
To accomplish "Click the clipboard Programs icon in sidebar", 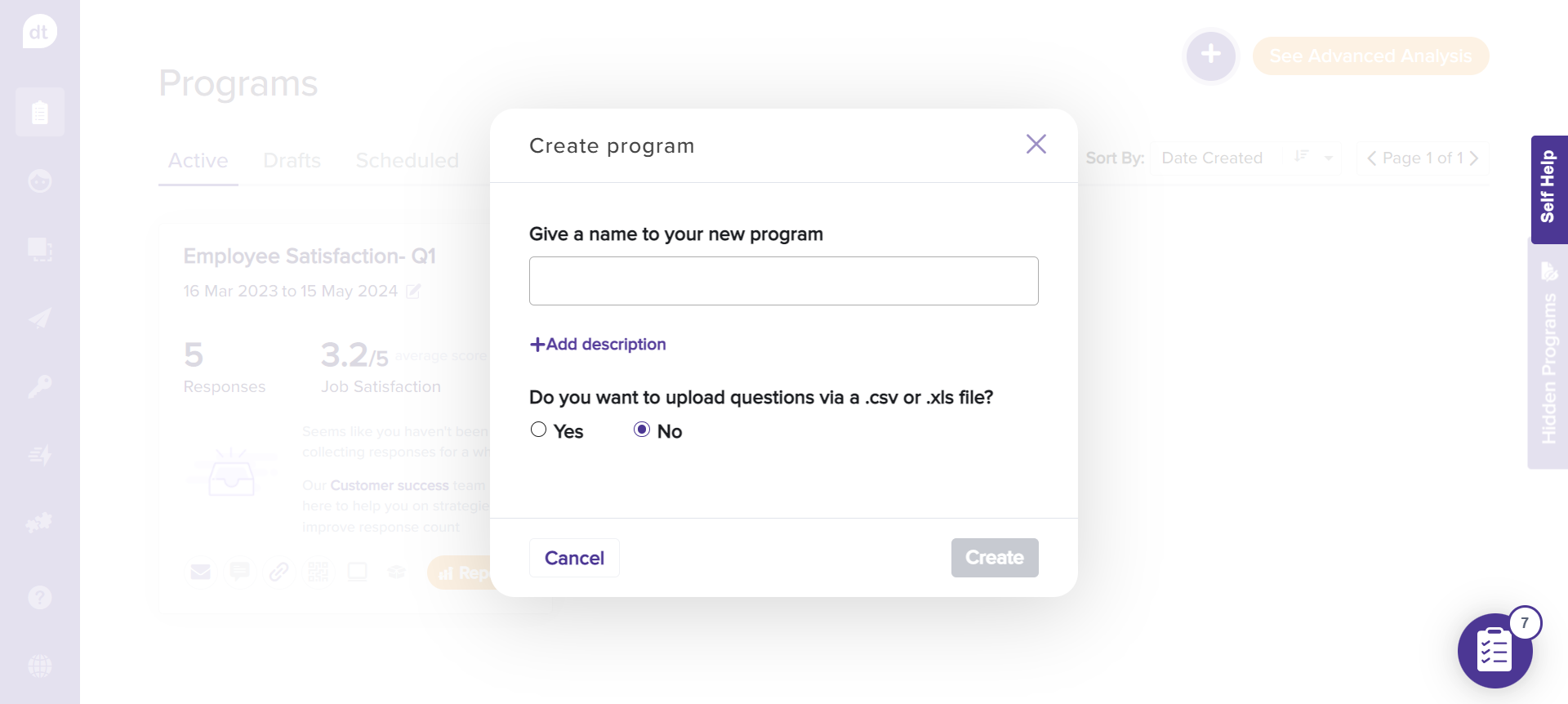I will point(39,112).
